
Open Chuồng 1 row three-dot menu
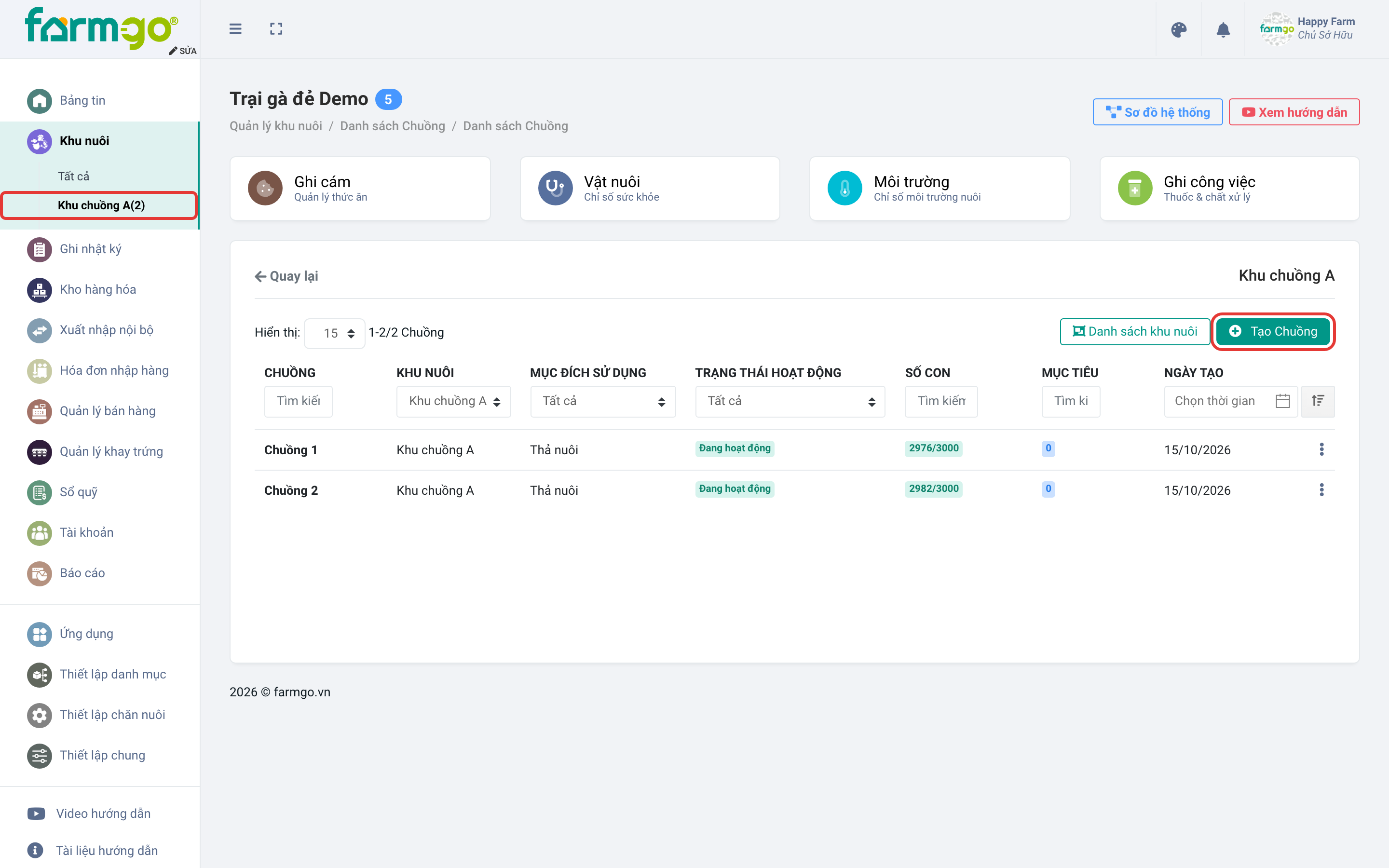tap(1321, 449)
